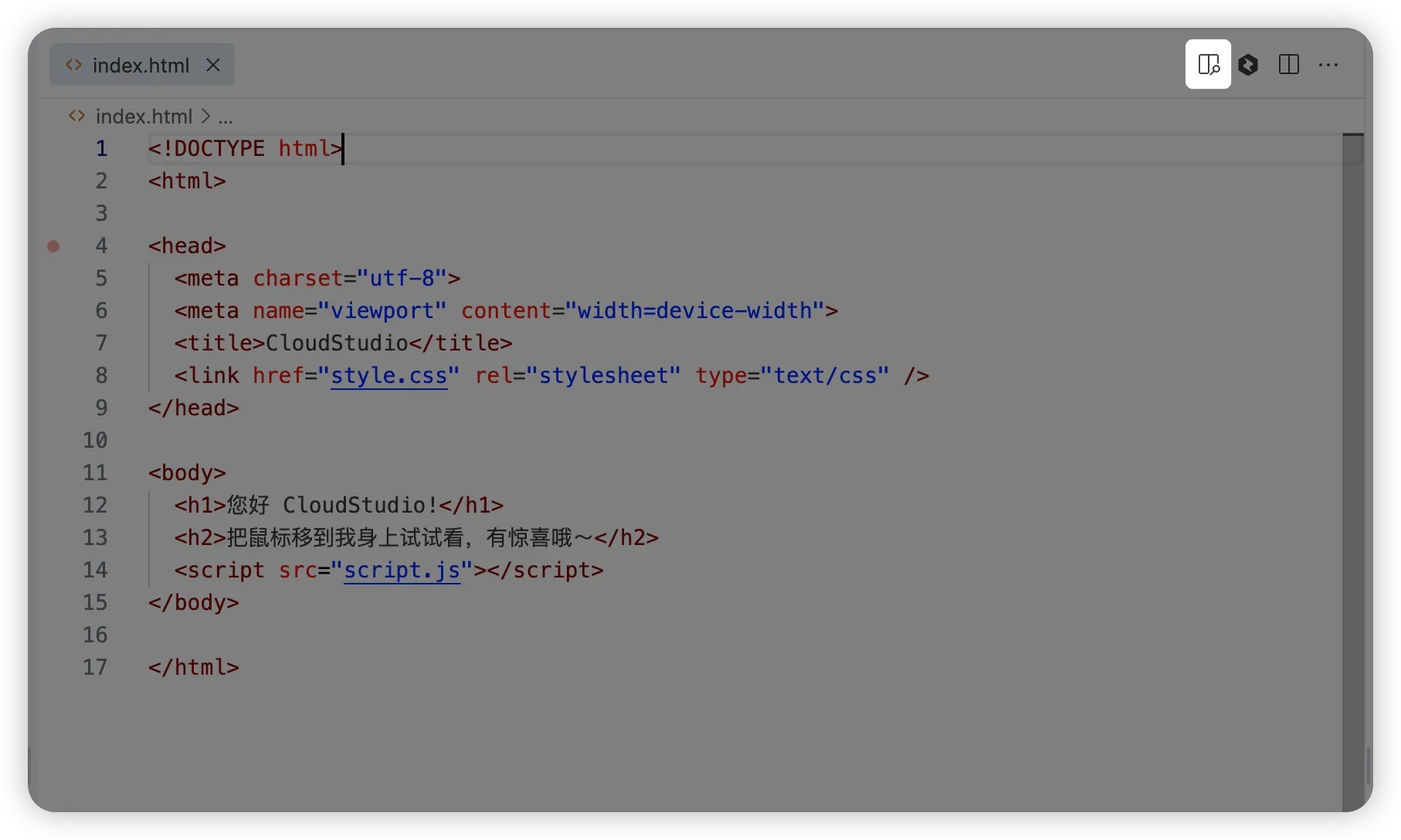Open the index.html breadcrumb item
The height and width of the screenshot is (840, 1401).
point(144,117)
